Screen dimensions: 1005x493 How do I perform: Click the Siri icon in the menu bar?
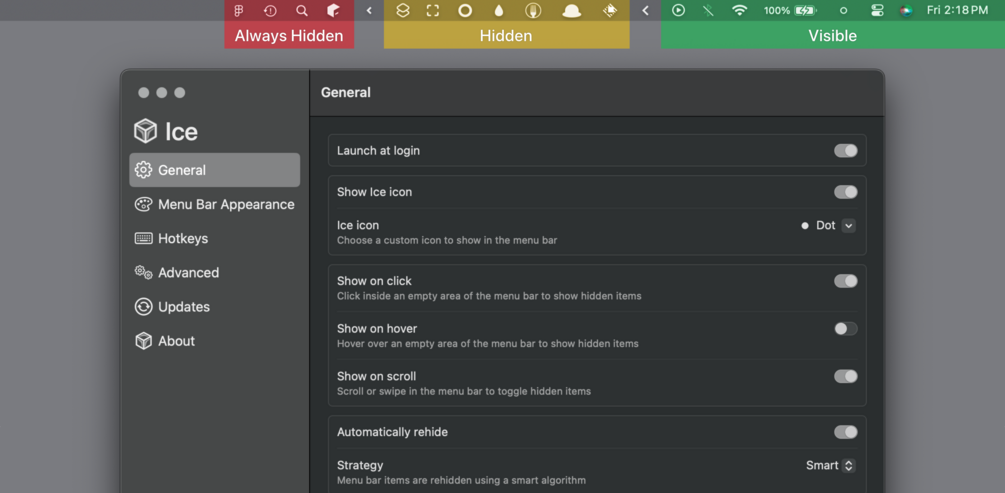click(906, 10)
